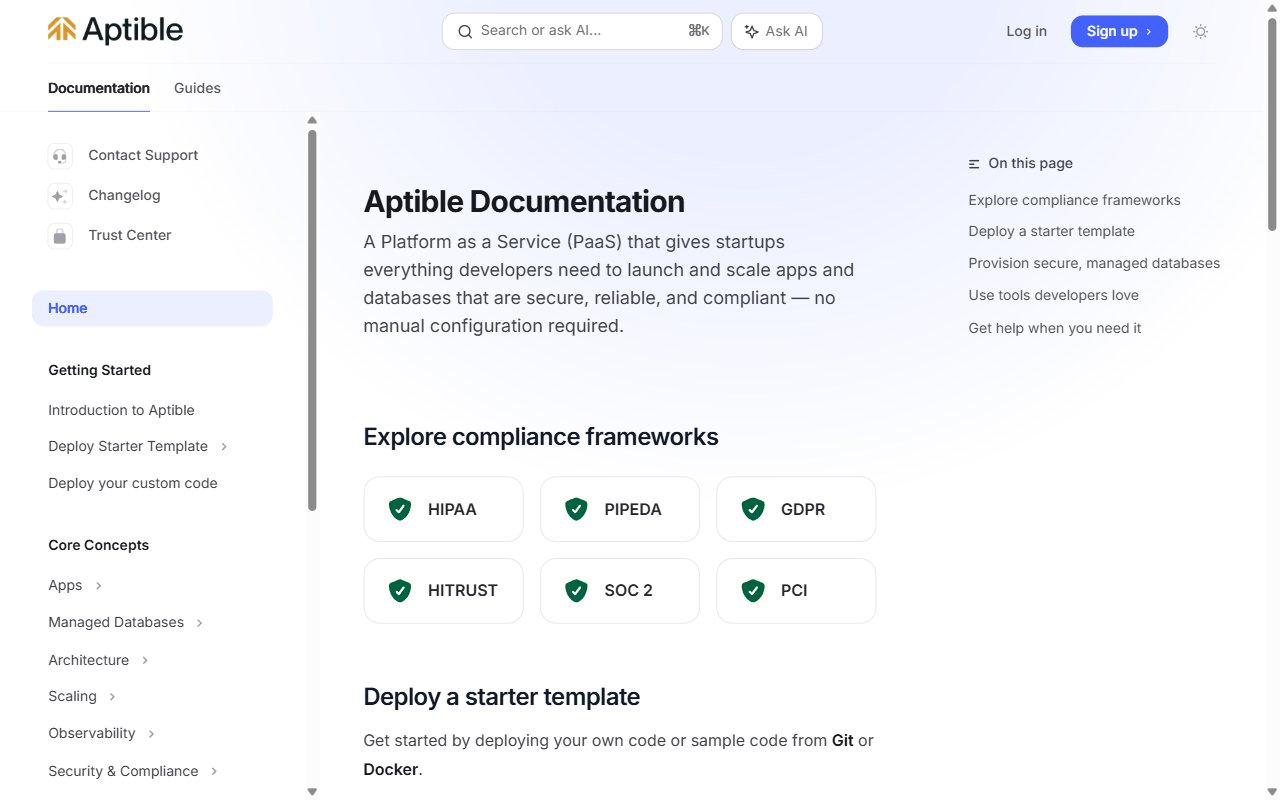
Task: Click the HIPAA shield icon
Action: 400,509
